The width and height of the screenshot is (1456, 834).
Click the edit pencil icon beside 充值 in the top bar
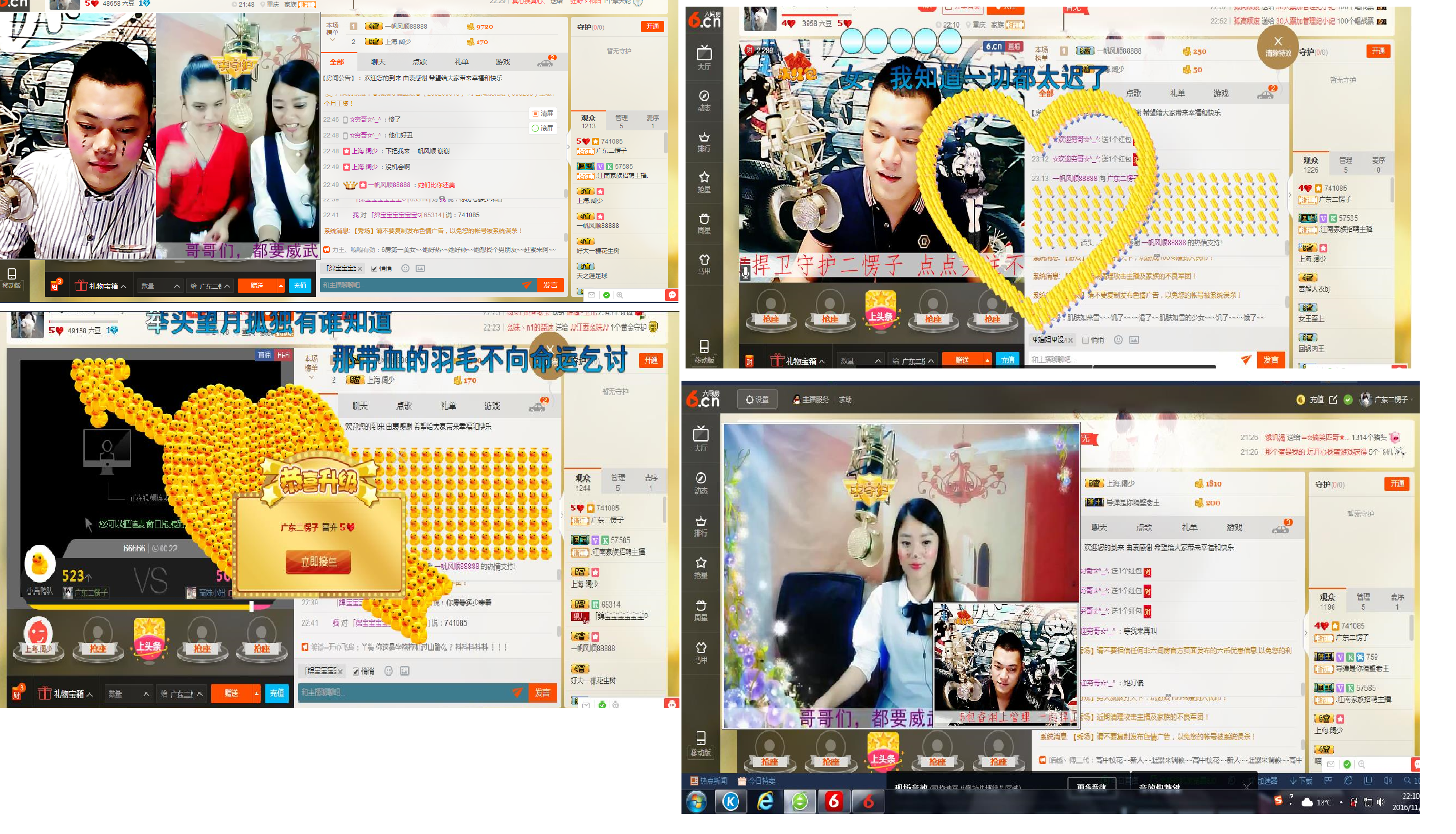pos(1333,399)
